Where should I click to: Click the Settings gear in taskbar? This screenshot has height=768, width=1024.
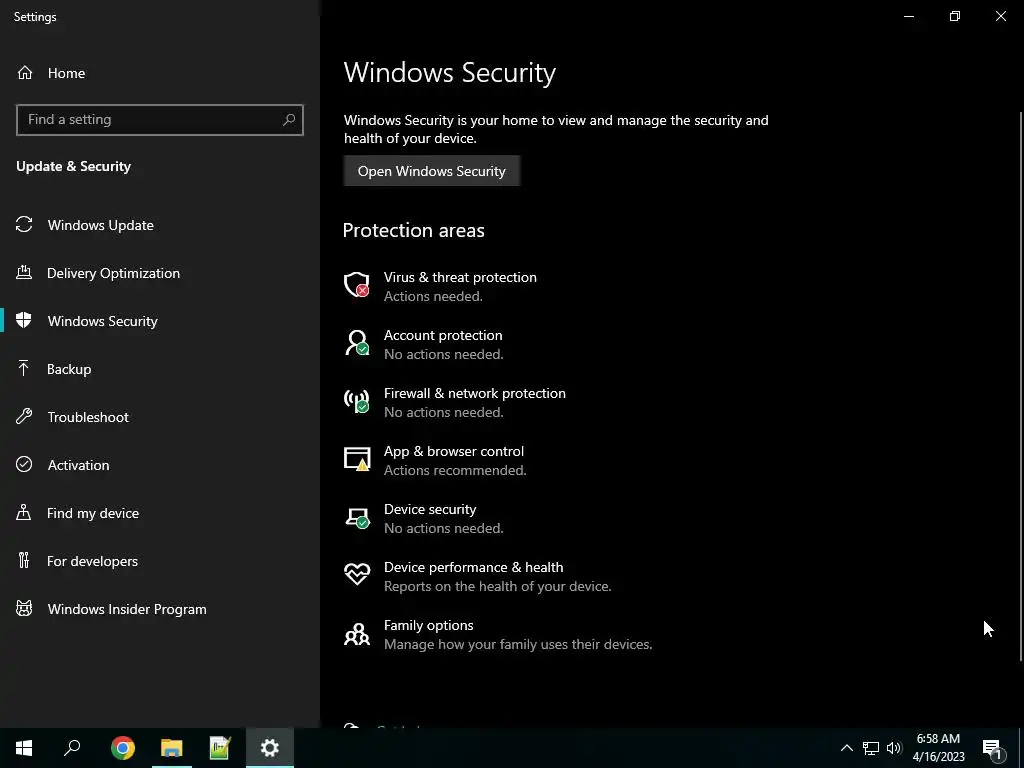tap(270, 748)
